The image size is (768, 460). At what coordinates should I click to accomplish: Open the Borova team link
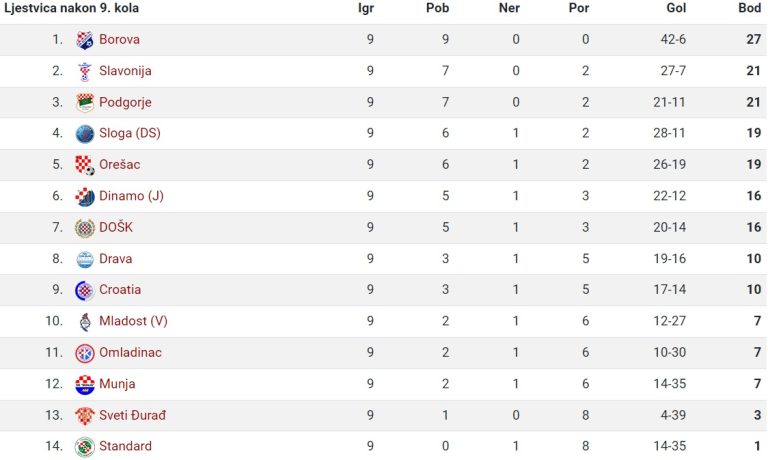tap(120, 39)
